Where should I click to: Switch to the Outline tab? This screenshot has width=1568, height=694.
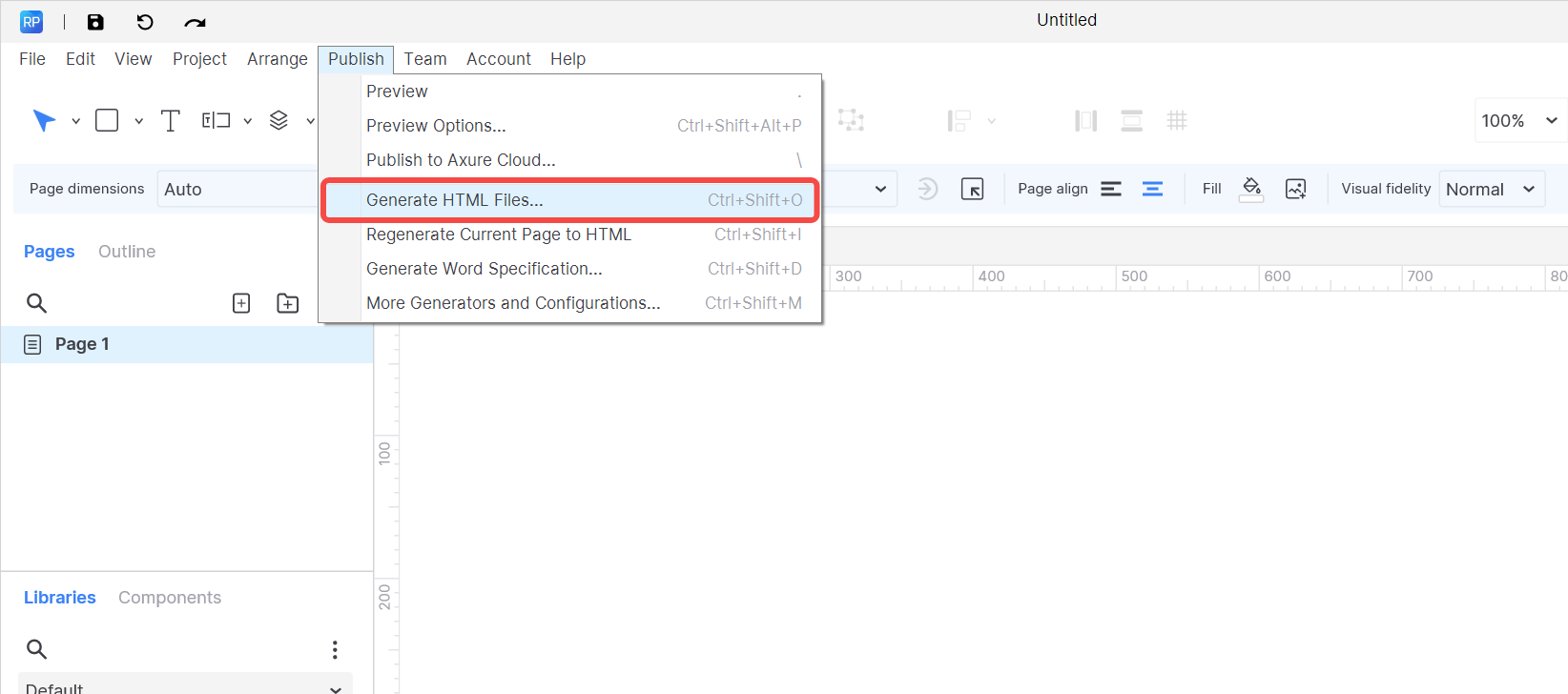coord(127,252)
